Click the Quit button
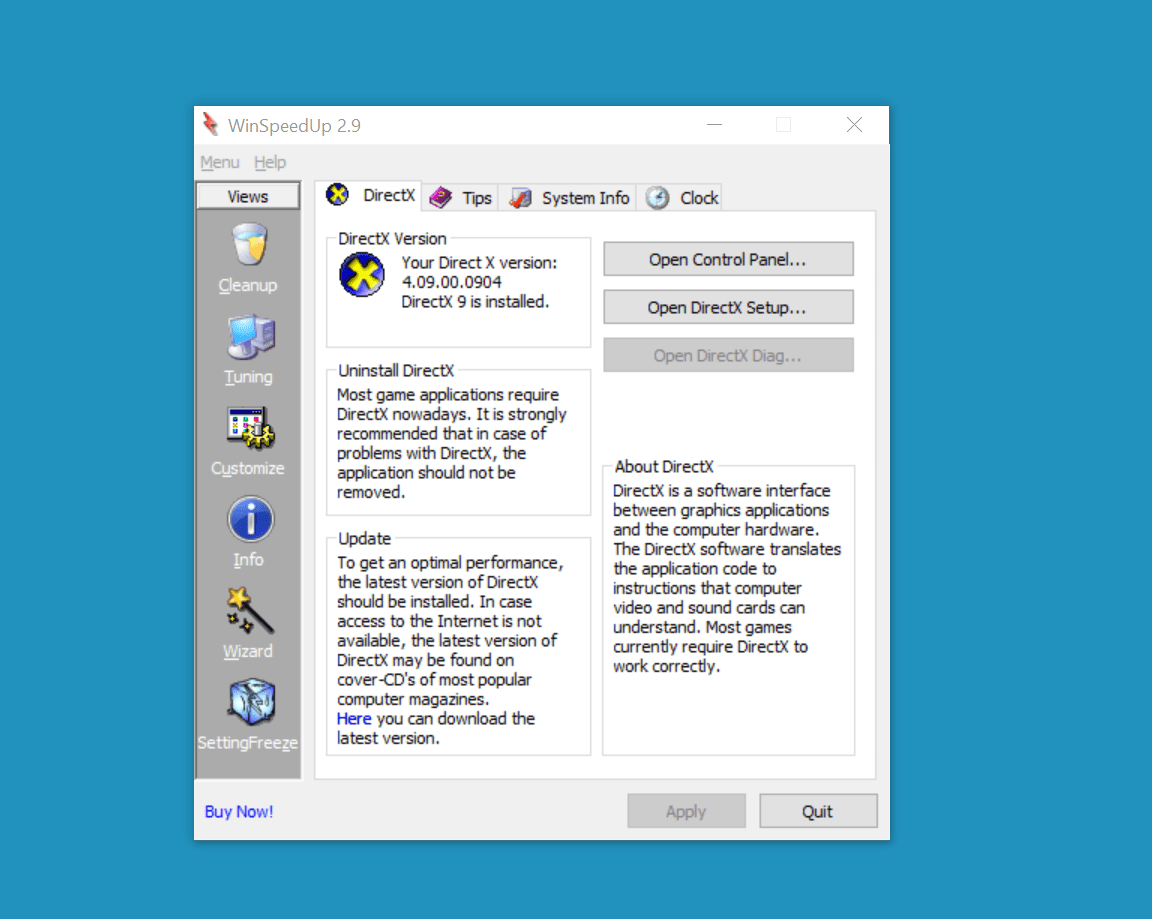 [x=818, y=811]
